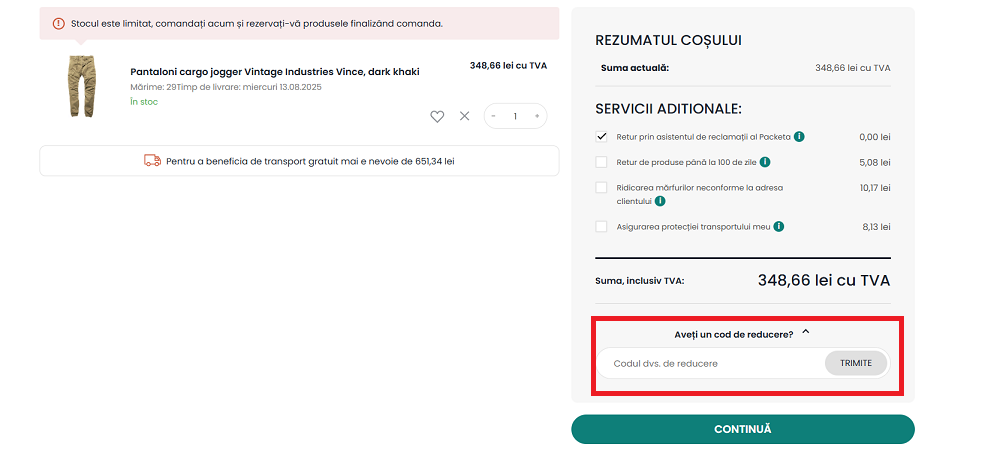
Task: Open the Vintage Industries Vince pants link
Action: [275, 72]
